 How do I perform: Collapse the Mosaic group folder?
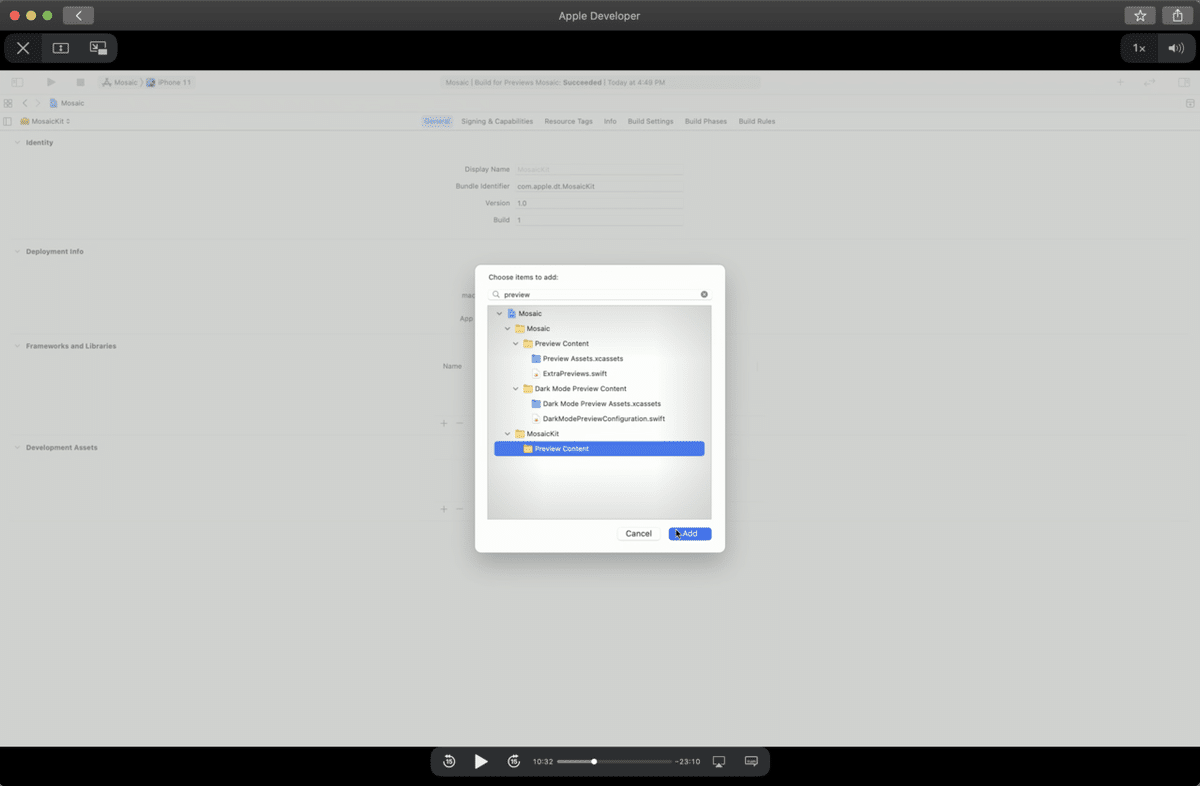(507, 329)
